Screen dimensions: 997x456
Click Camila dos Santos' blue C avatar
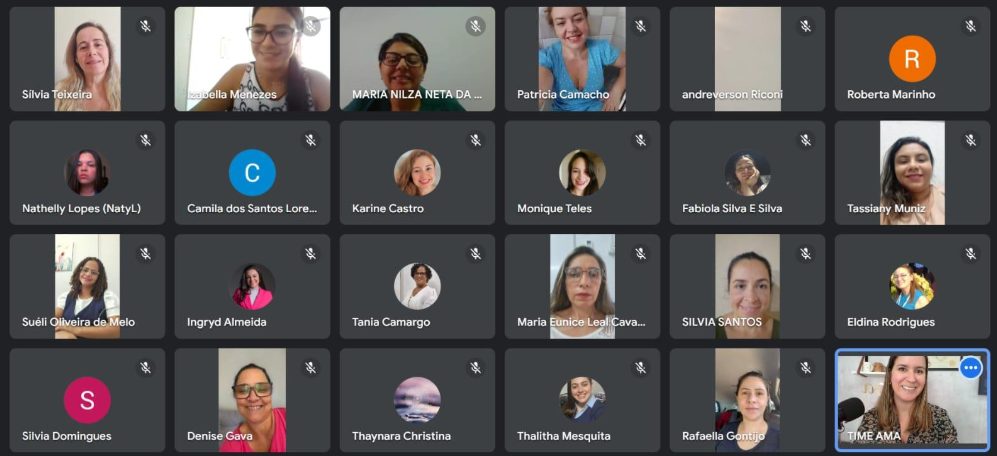tap(252, 172)
